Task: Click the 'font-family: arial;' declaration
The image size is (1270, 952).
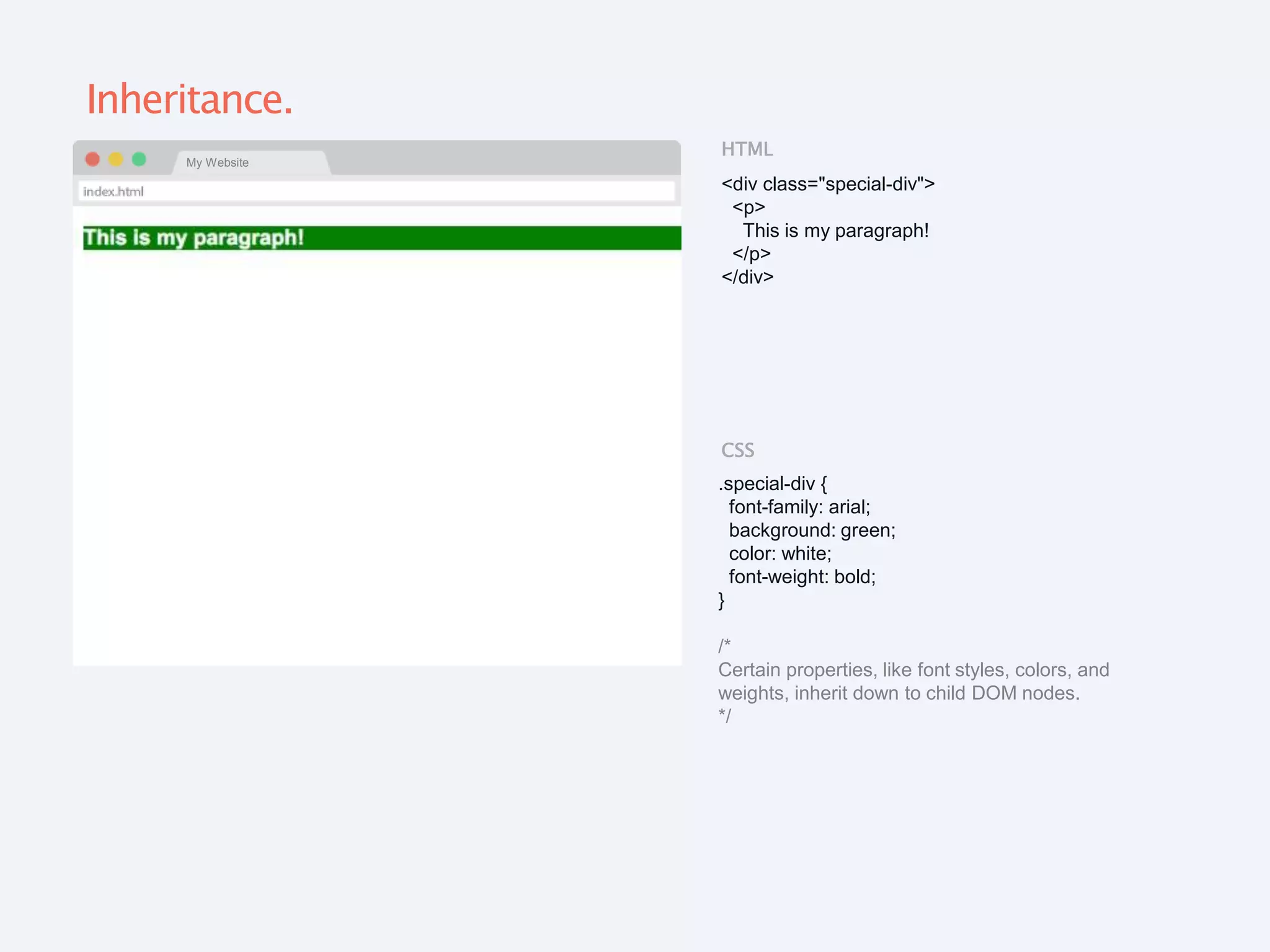Action: [x=799, y=507]
